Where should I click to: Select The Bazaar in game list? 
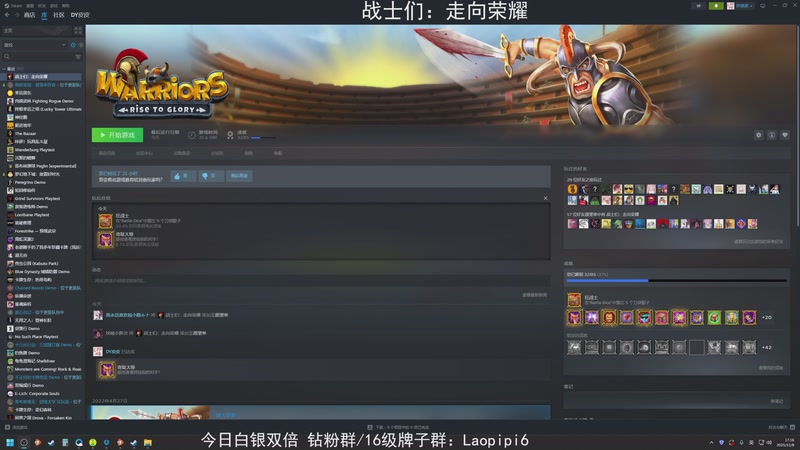point(42,134)
